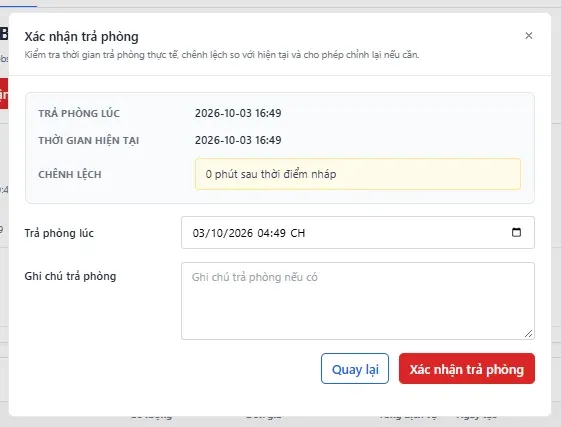Click the dialog title Xác nhận trả phòng
The width and height of the screenshot is (561, 427).
pos(81,37)
